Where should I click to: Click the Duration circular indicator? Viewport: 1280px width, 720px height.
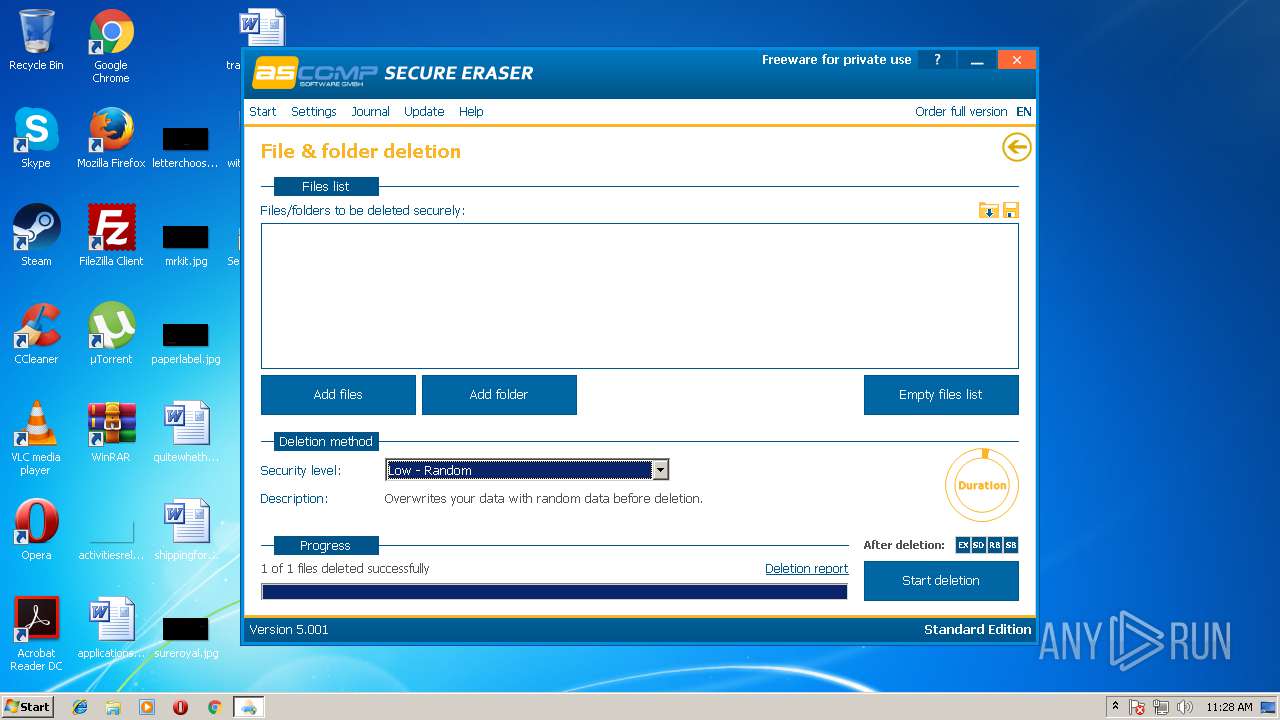tap(982, 485)
